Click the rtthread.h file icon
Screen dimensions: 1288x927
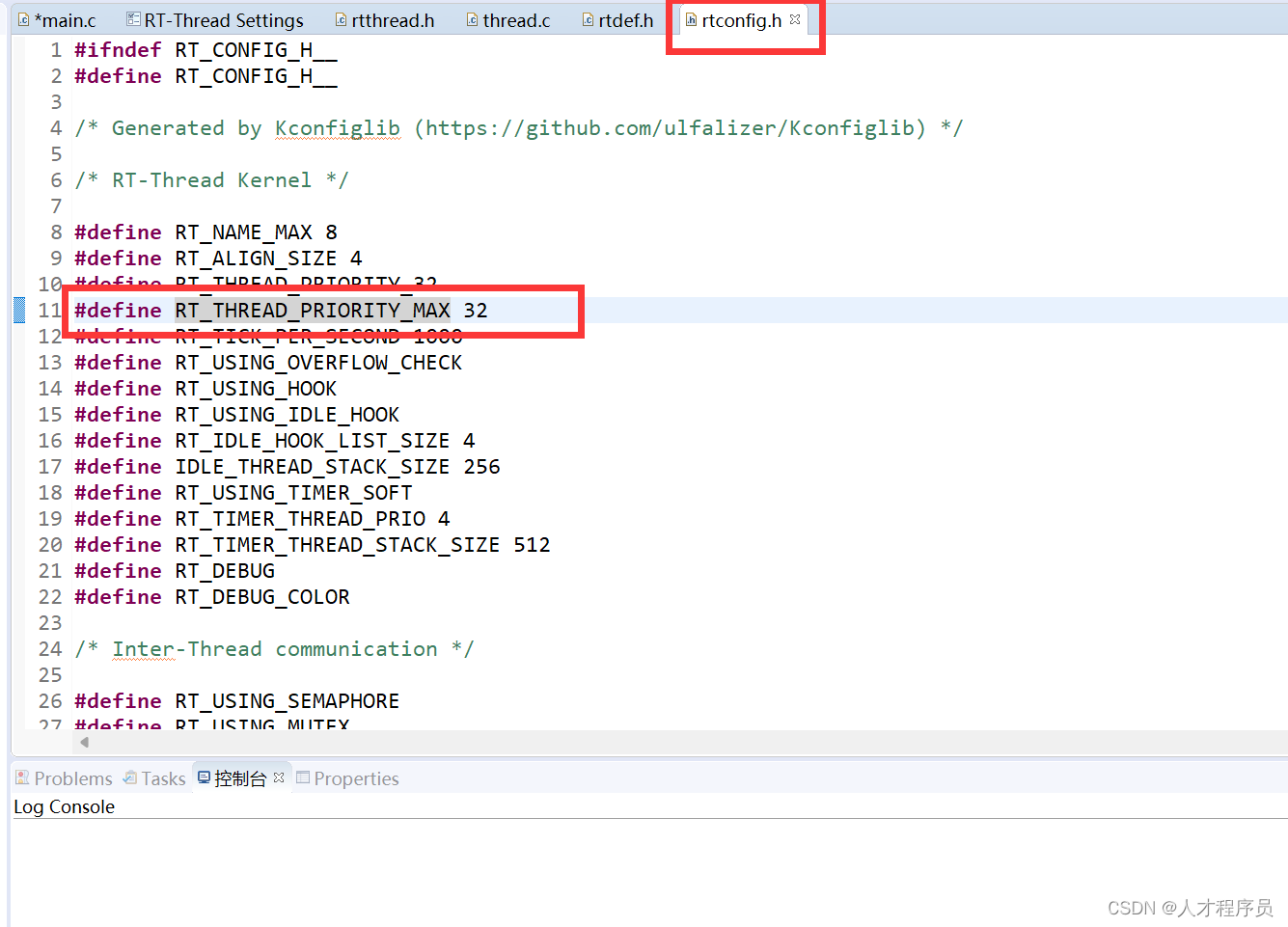(x=341, y=19)
